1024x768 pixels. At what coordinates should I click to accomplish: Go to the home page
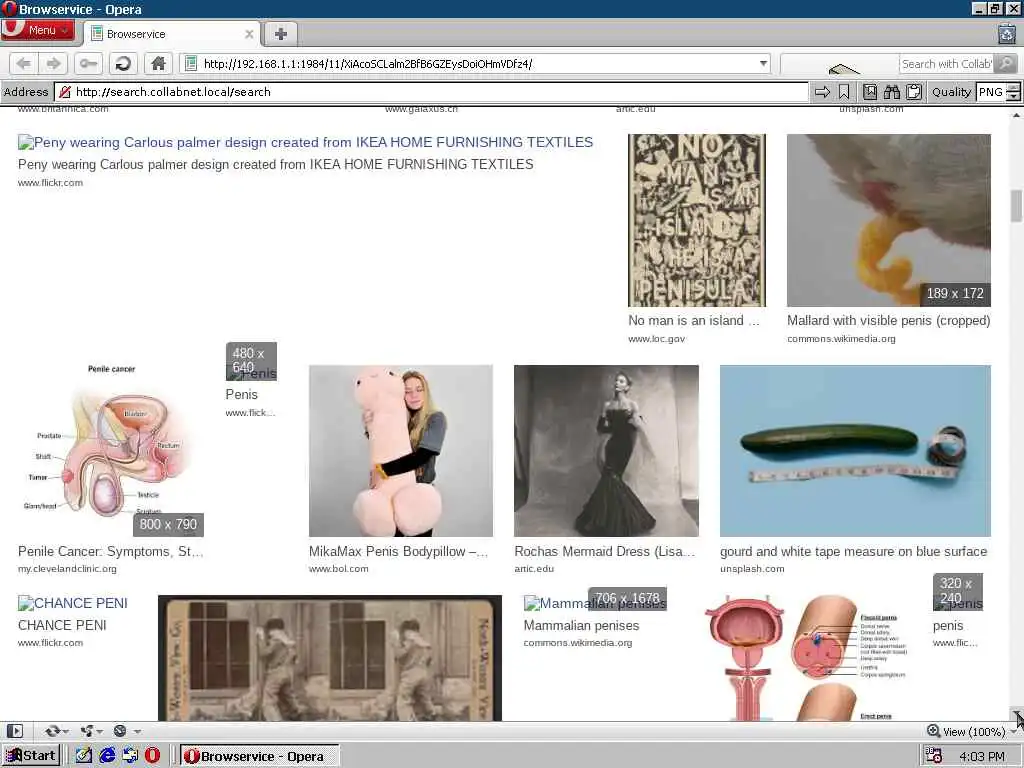[158, 63]
